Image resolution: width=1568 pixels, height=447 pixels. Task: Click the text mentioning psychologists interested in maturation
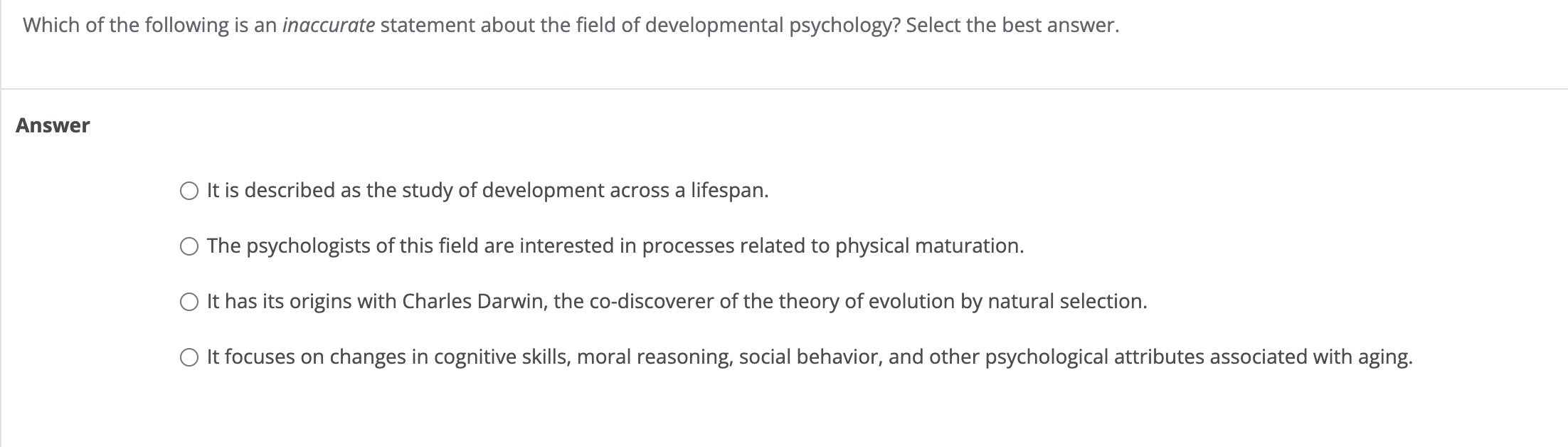615,246
